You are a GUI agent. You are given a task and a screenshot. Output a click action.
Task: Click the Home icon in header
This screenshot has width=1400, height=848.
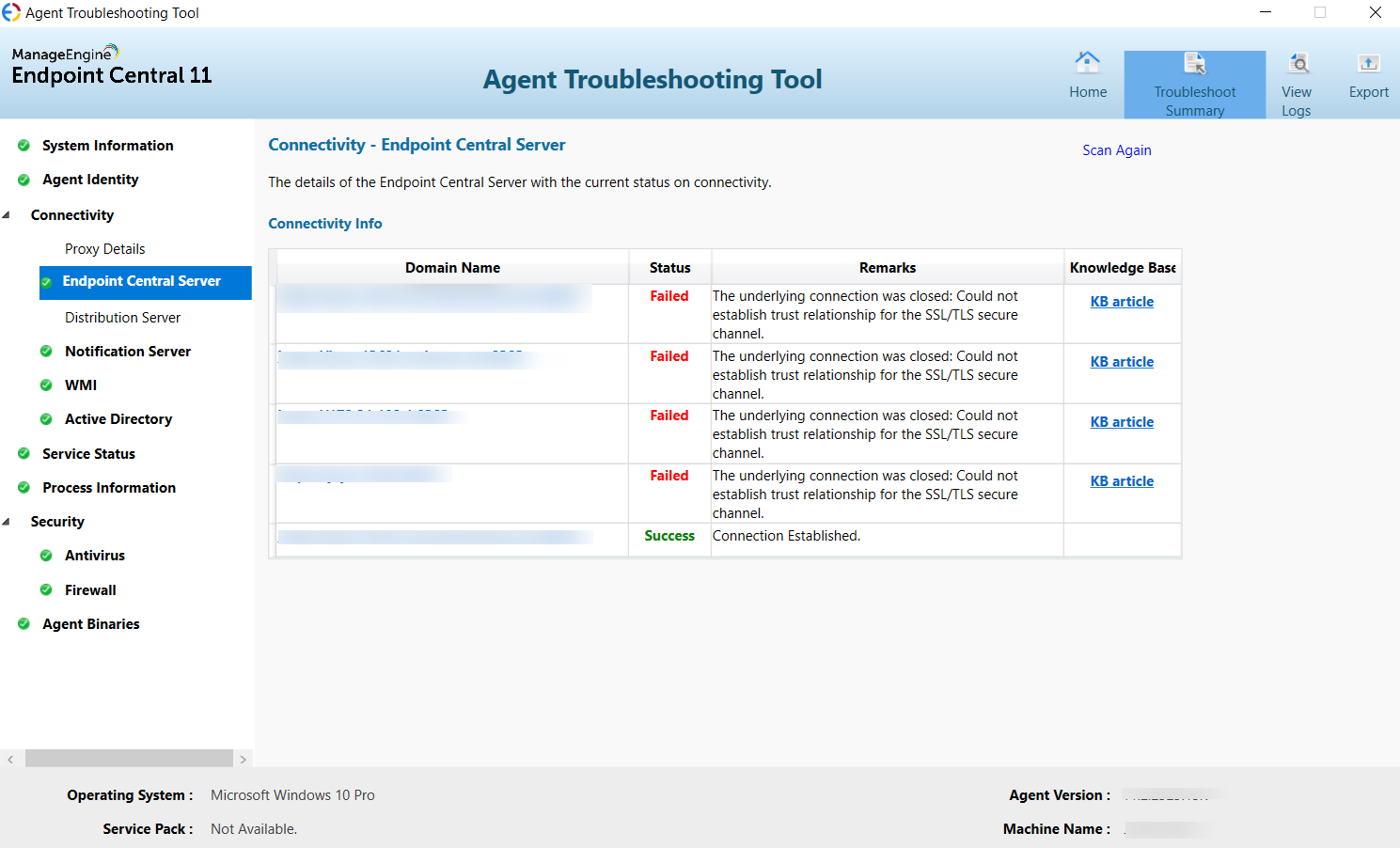(x=1088, y=62)
